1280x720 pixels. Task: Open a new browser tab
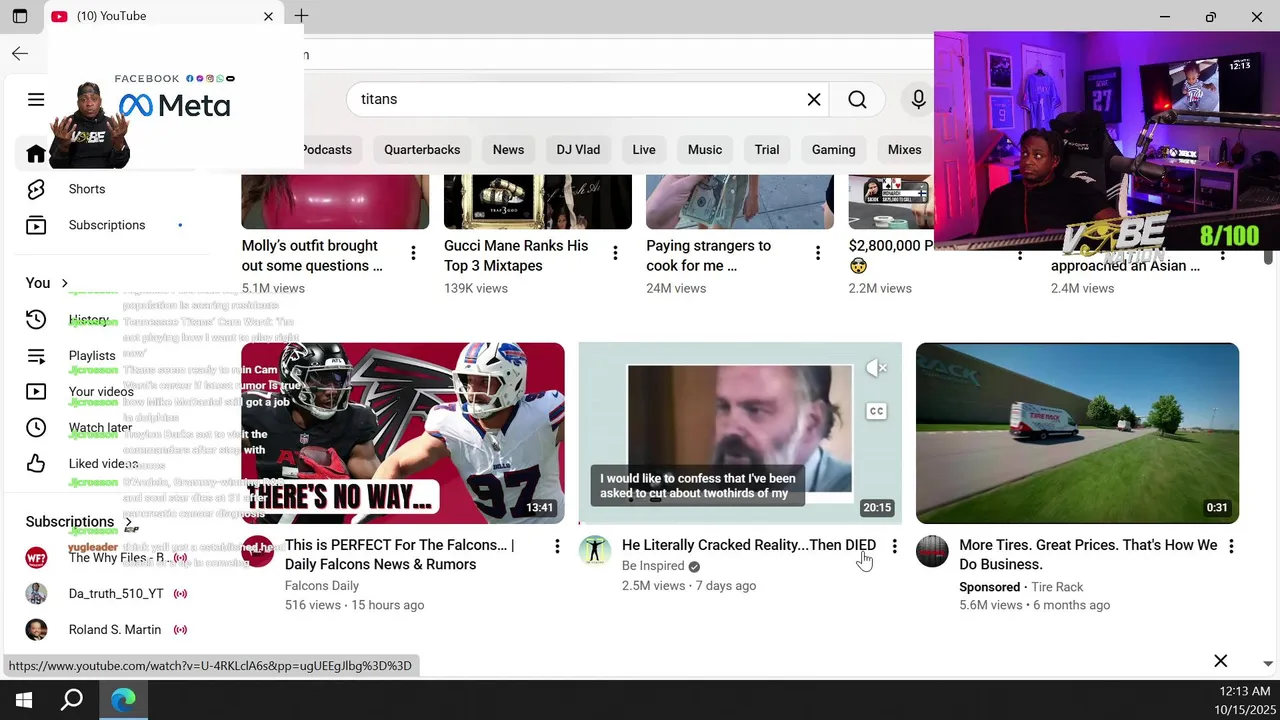301,16
